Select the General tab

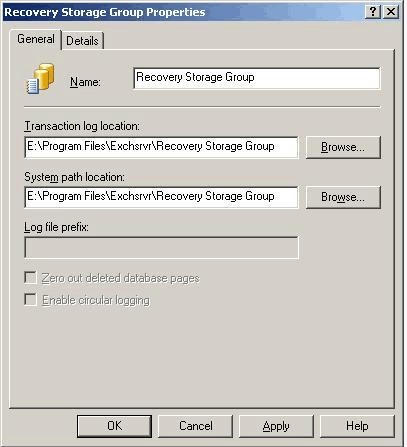36,39
